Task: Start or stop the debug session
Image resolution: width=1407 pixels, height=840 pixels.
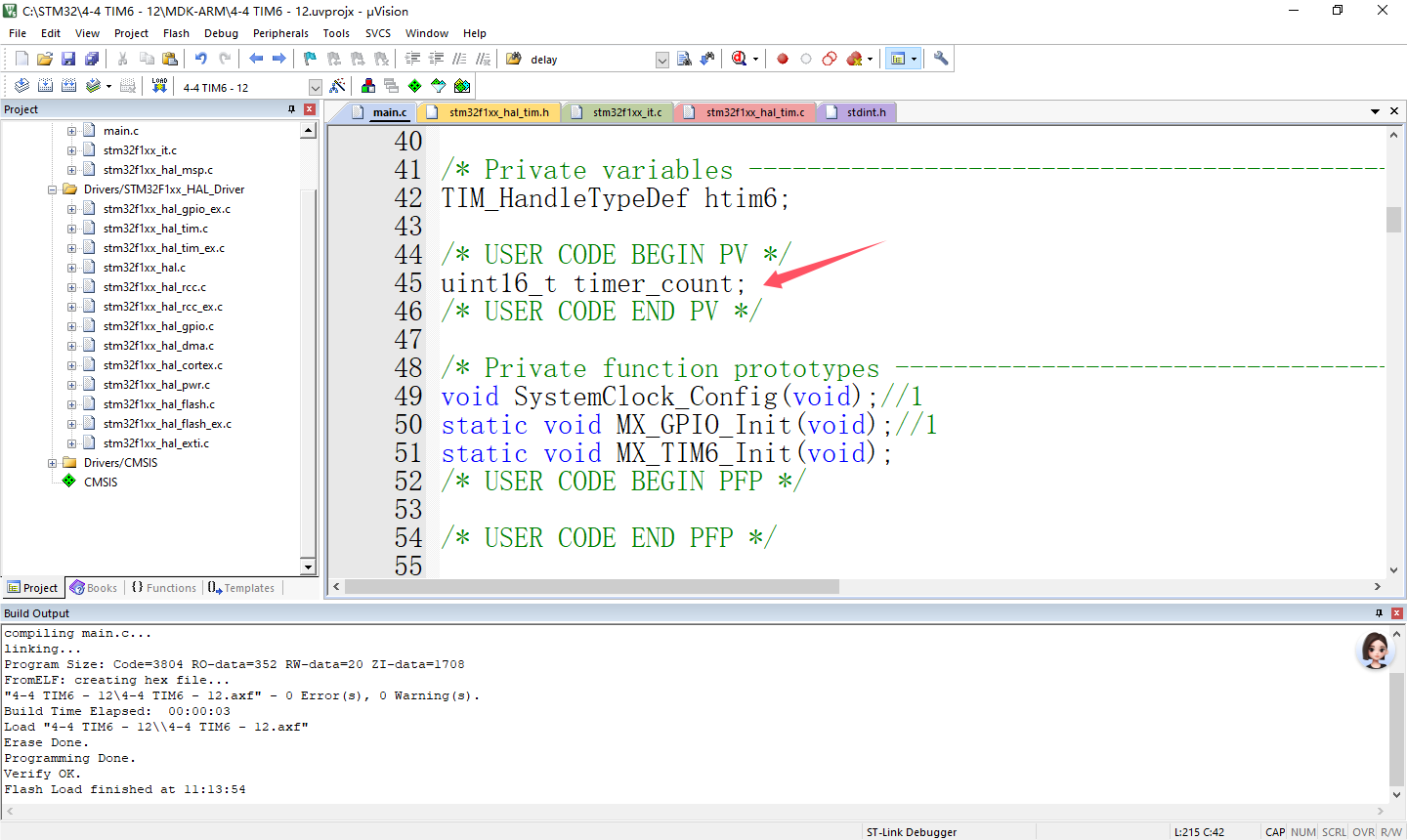Action: coord(740,59)
